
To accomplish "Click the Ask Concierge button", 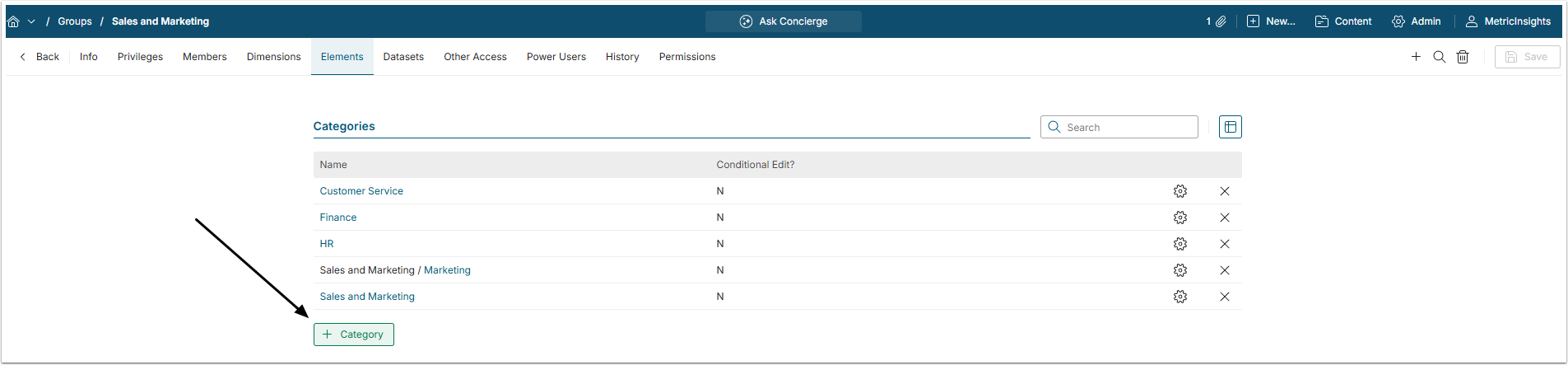I will (x=784, y=21).
